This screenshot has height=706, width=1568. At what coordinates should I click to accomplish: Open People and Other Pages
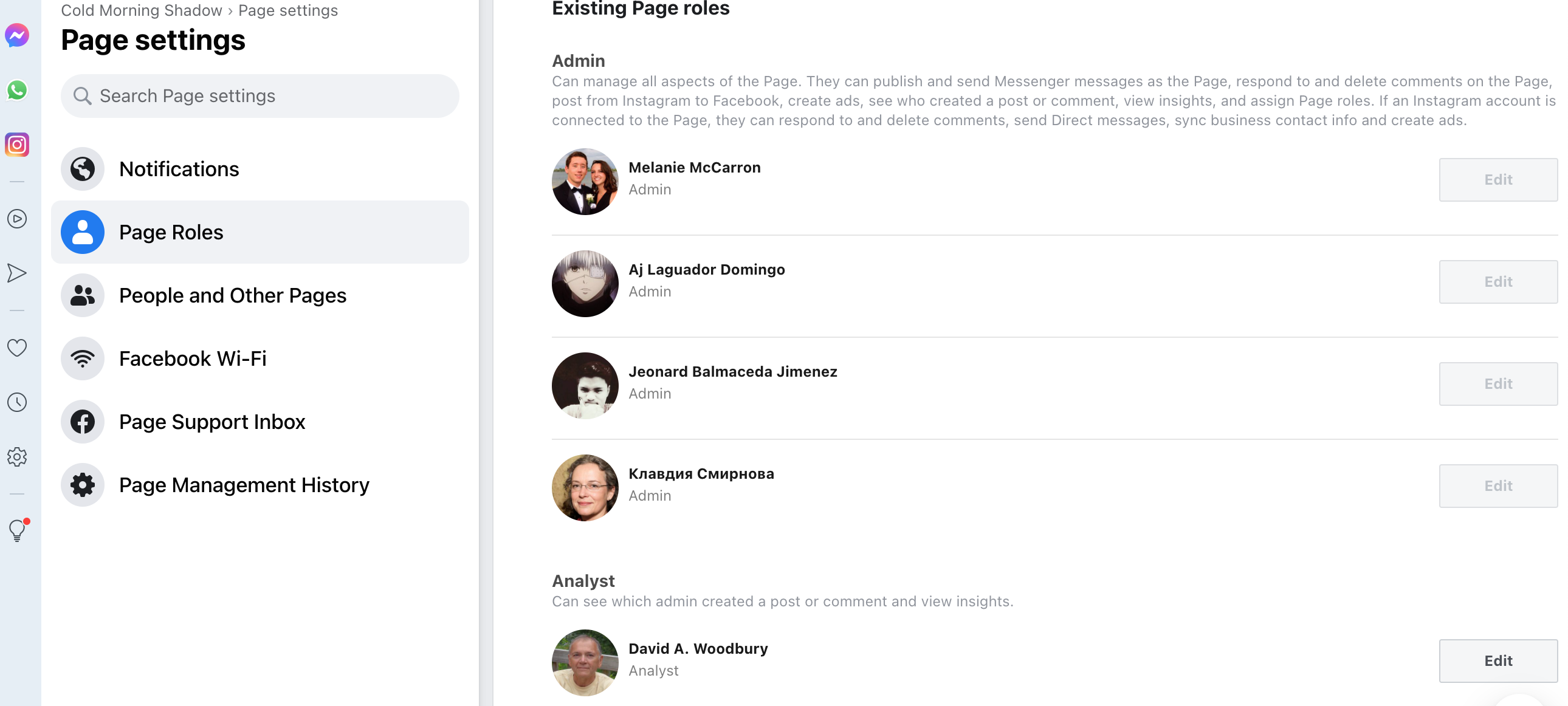tap(233, 296)
